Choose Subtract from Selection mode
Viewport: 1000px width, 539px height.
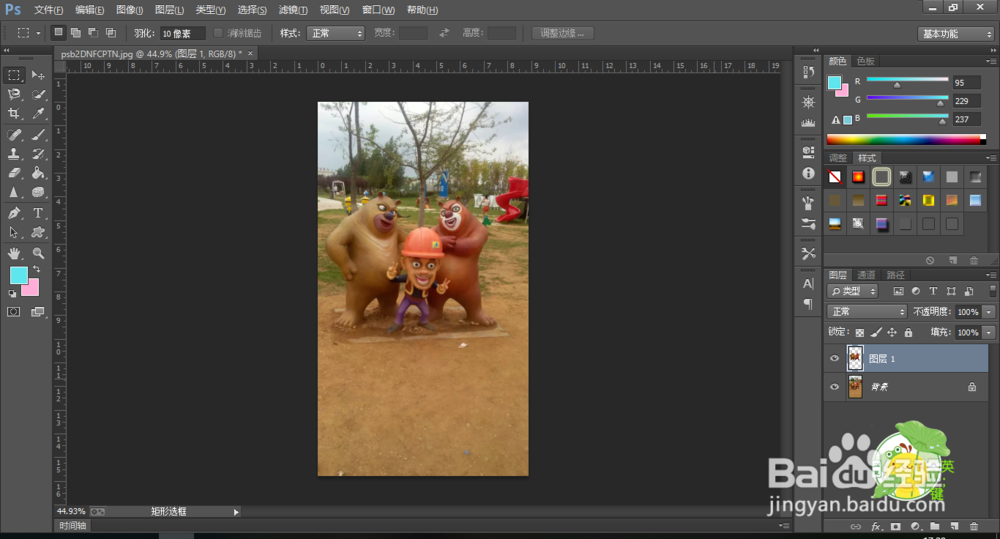tap(93, 33)
